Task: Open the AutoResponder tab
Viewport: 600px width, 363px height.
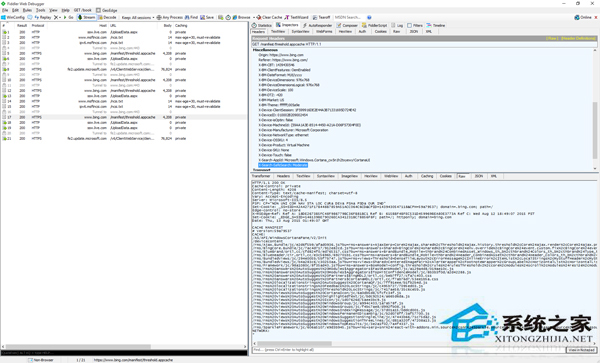Action: click(x=318, y=25)
